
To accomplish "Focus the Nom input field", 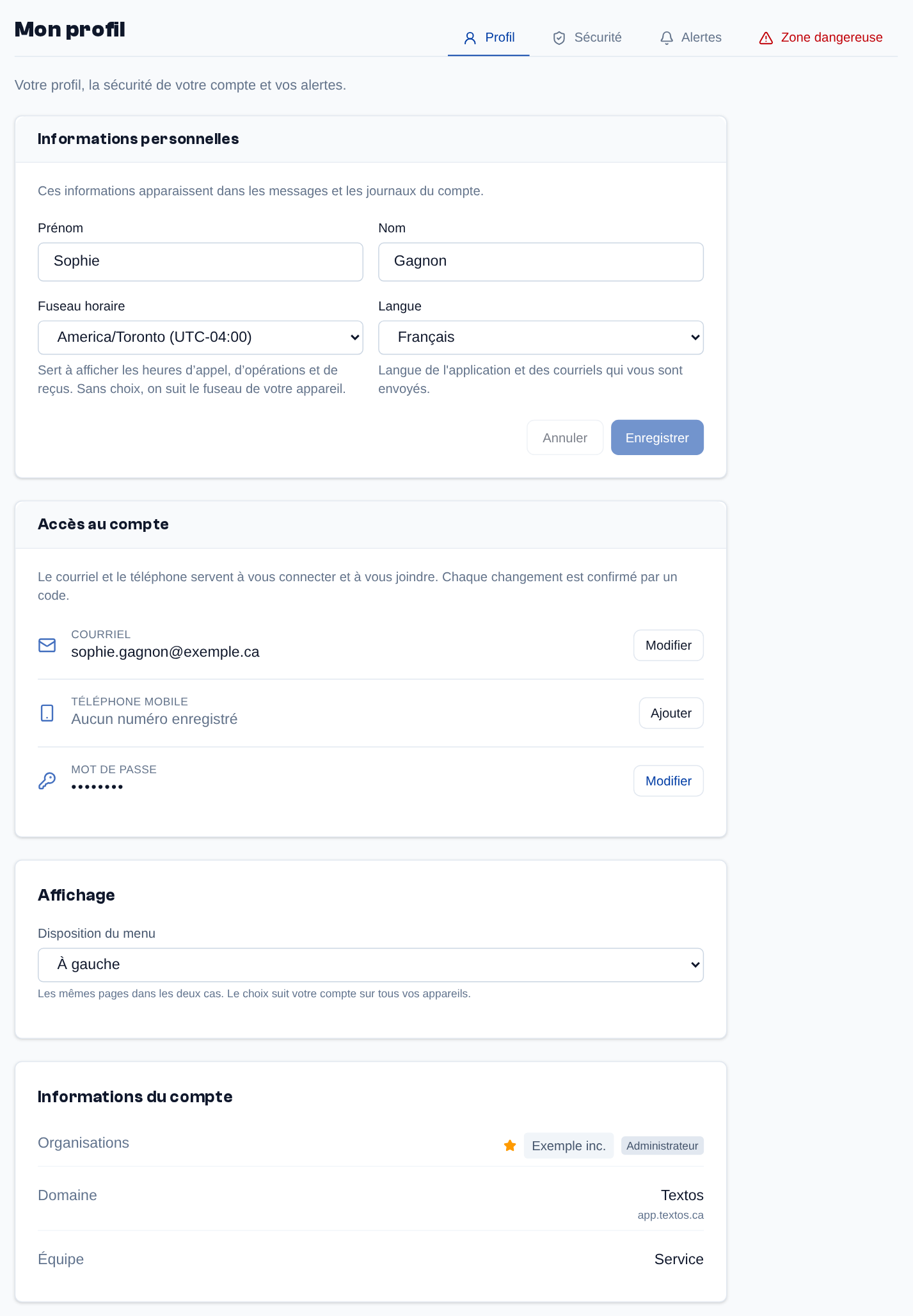I will pyautogui.click(x=541, y=262).
